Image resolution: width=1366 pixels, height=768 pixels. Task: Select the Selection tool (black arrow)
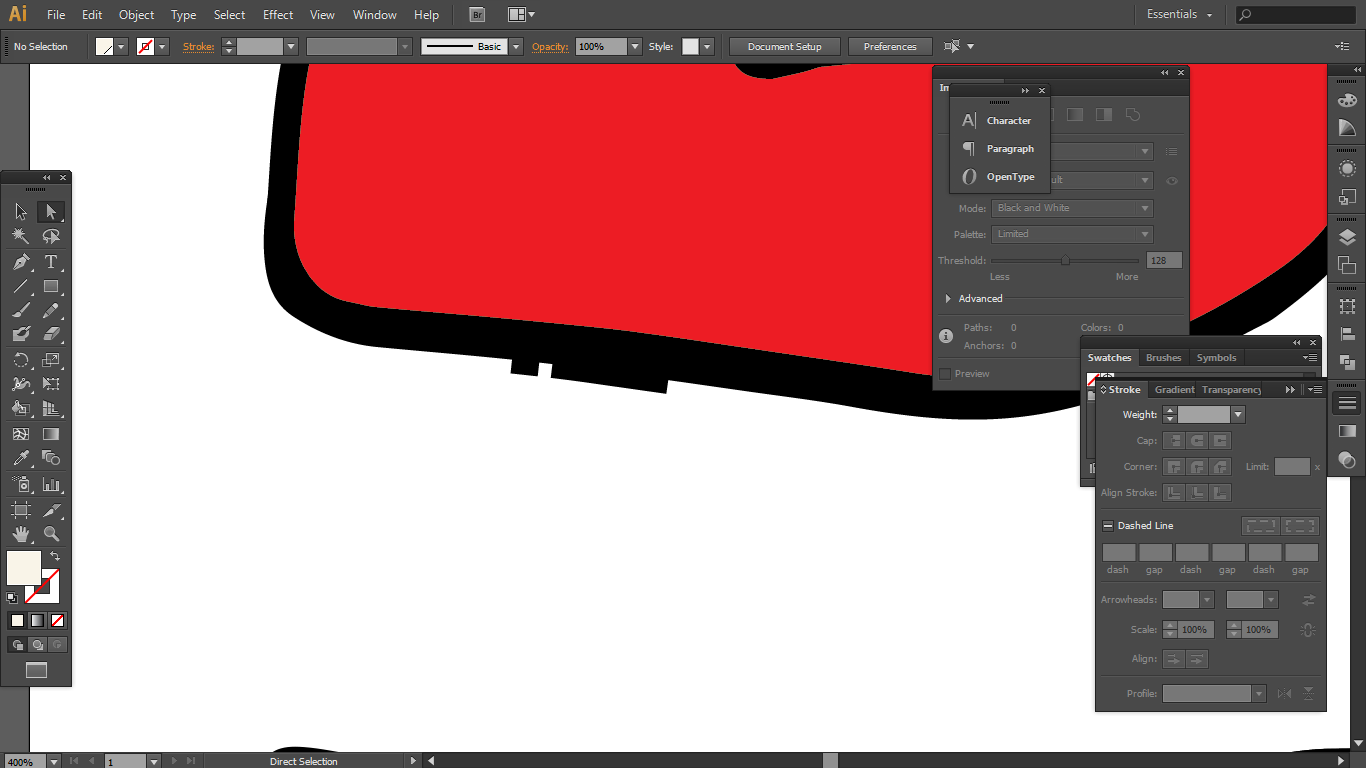(21, 212)
